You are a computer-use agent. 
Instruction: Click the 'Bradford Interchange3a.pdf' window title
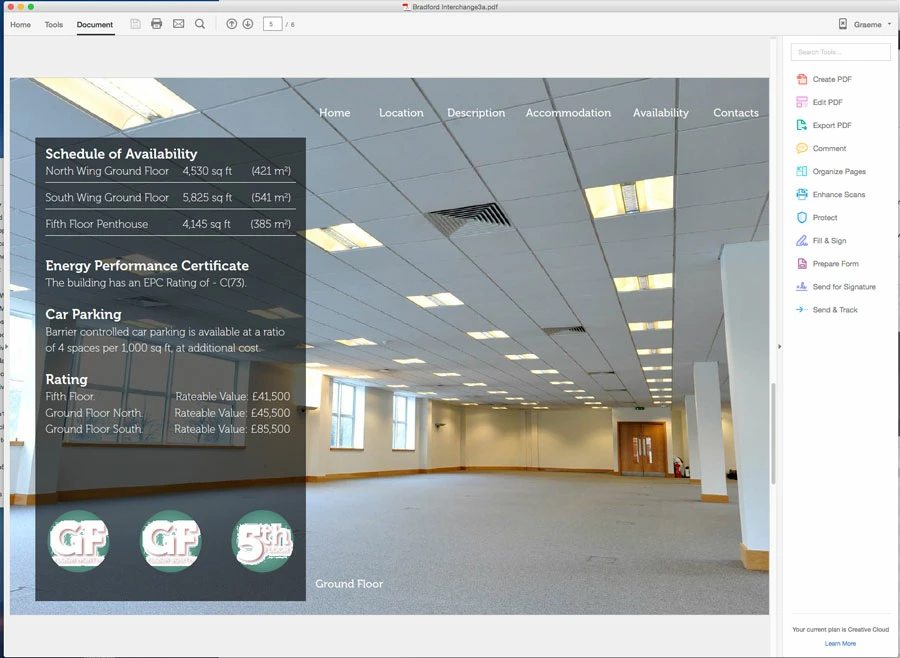[x=455, y=7]
